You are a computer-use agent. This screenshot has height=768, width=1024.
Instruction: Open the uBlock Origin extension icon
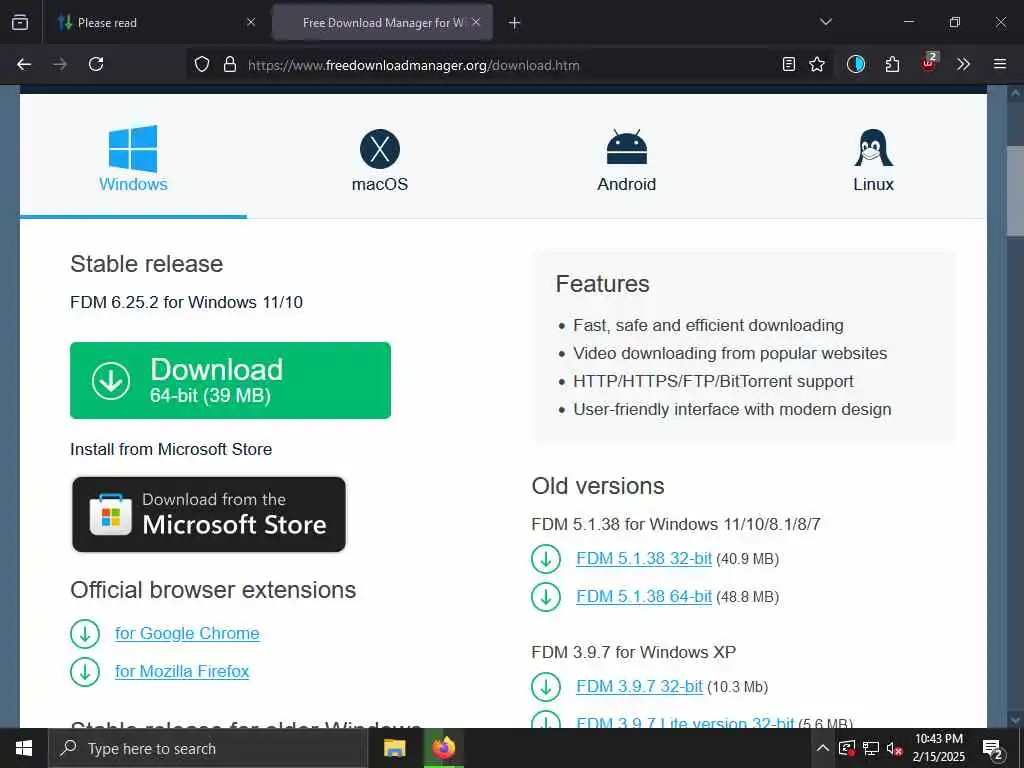929,63
